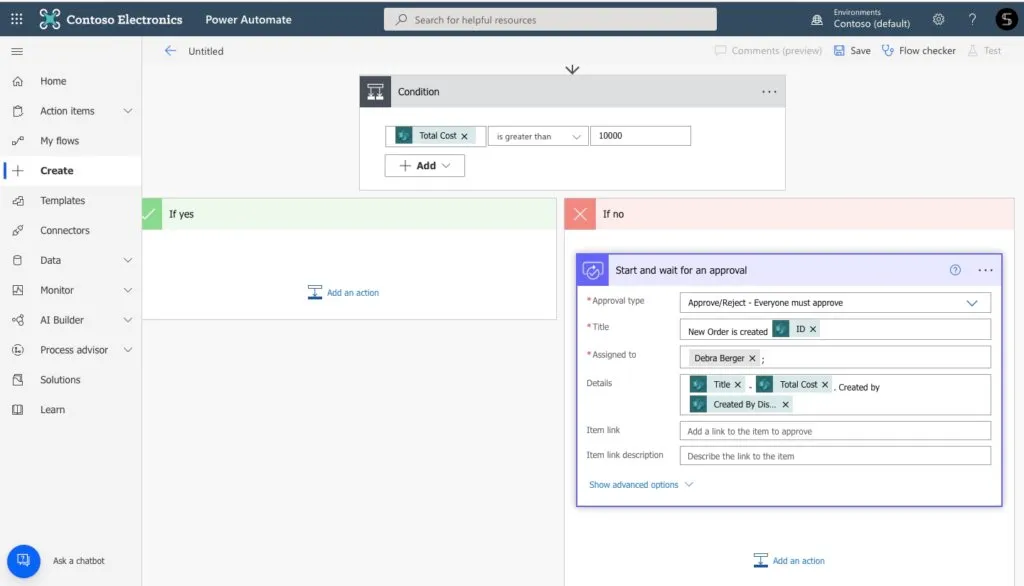This screenshot has width=1024, height=586.
Task: Remove Total Cost token from condition
Action: click(x=464, y=136)
